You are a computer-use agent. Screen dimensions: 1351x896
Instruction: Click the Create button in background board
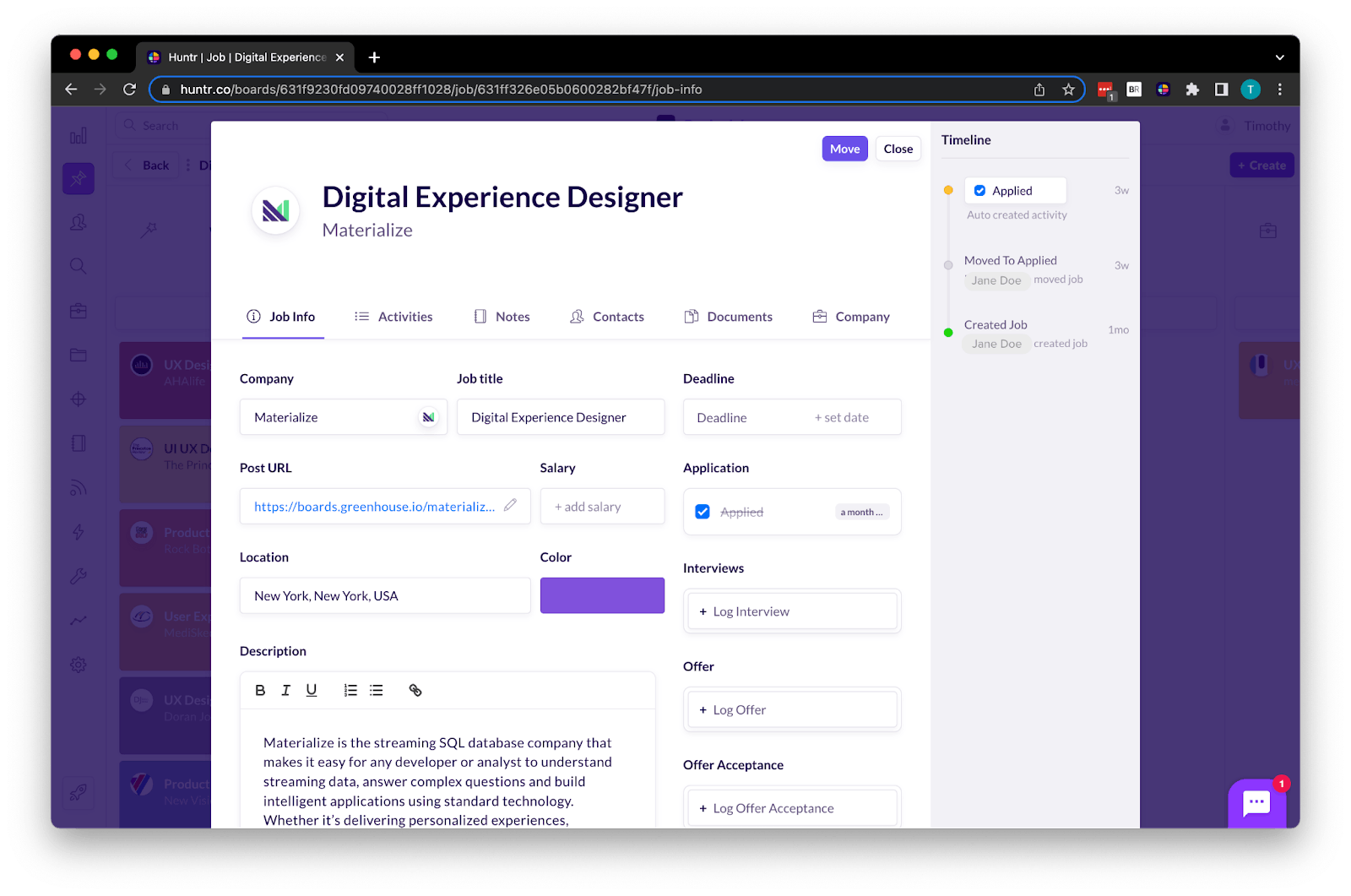[1261, 166]
